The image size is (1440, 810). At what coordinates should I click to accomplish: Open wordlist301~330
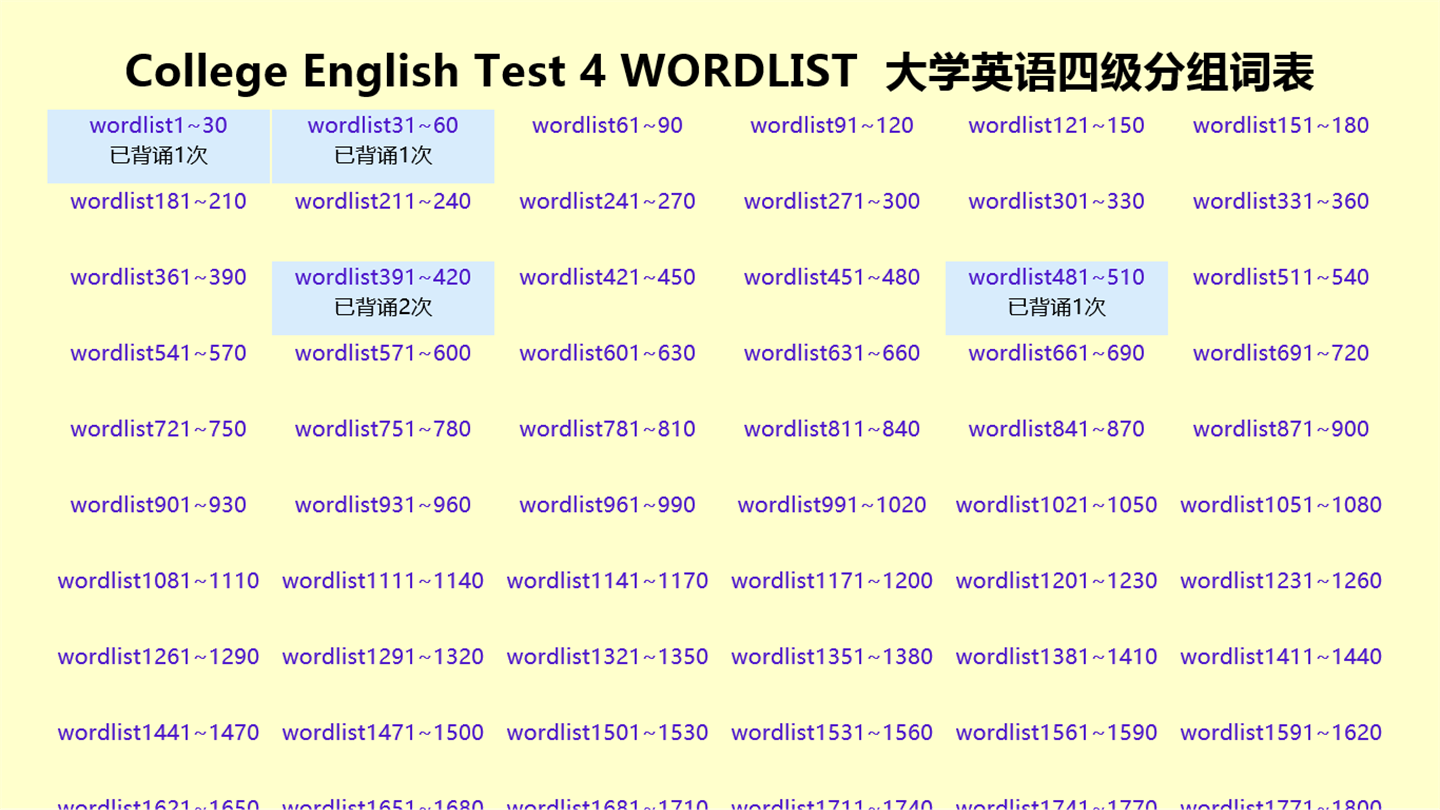click(1056, 201)
